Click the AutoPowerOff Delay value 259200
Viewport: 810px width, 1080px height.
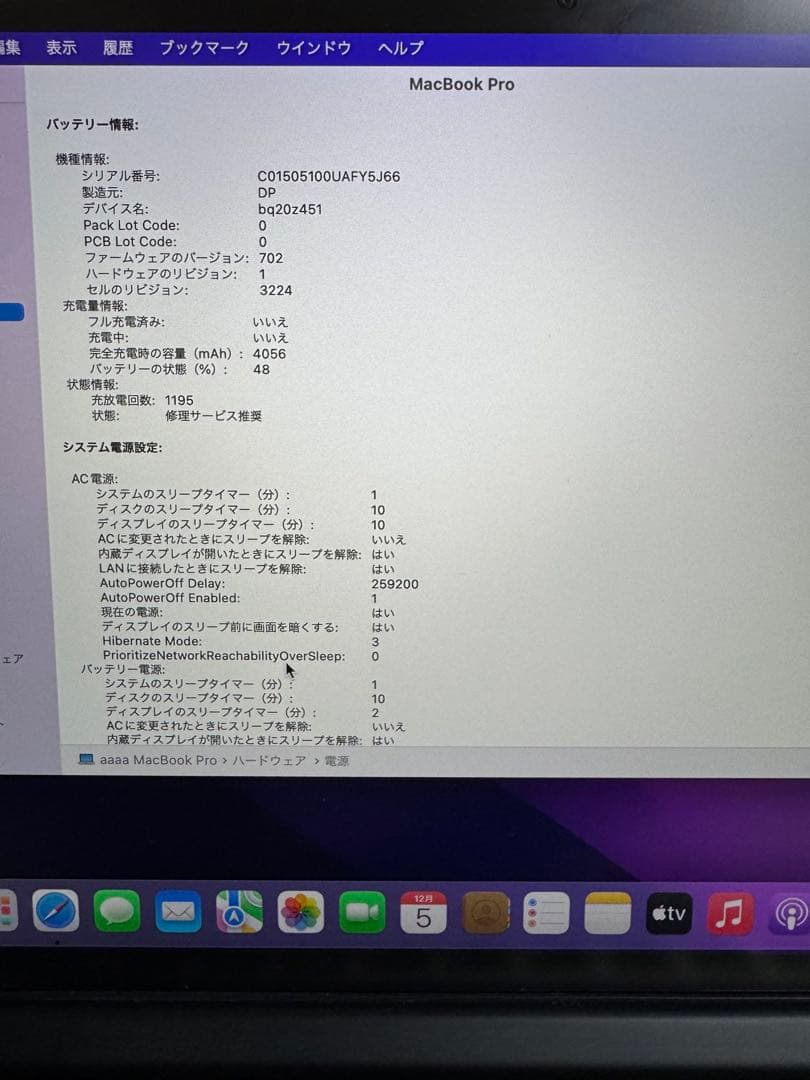tap(395, 584)
